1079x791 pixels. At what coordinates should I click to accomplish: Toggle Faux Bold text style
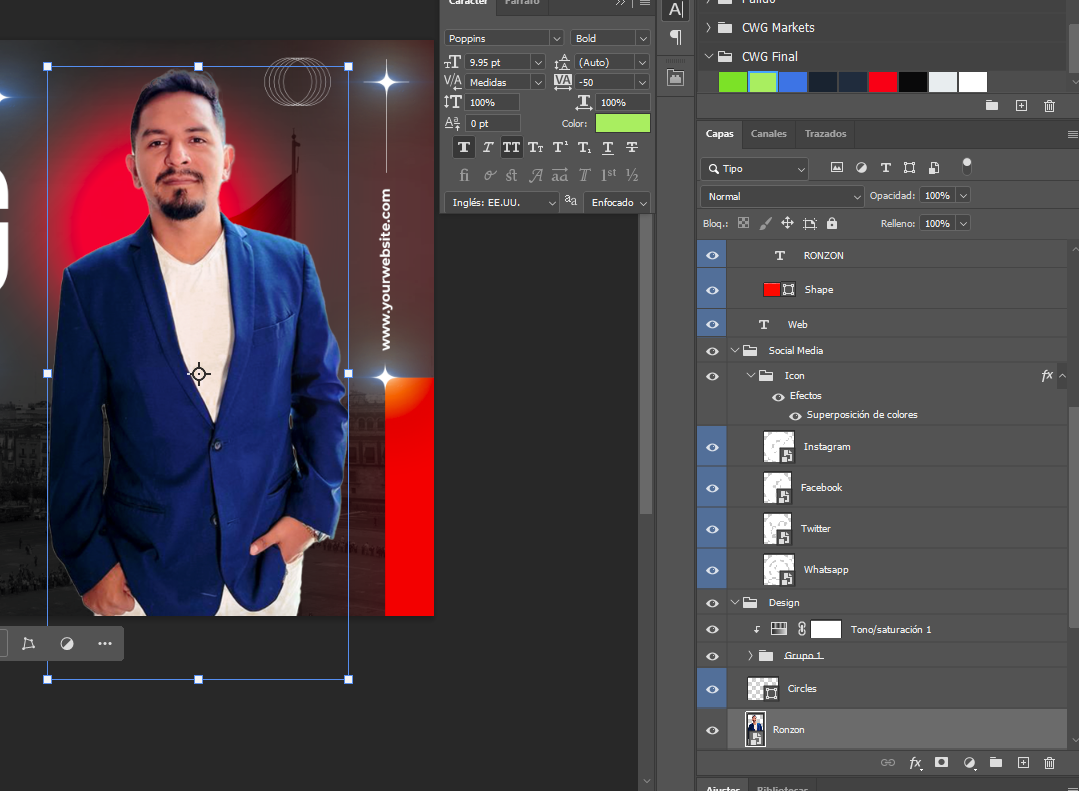pyautogui.click(x=464, y=148)
